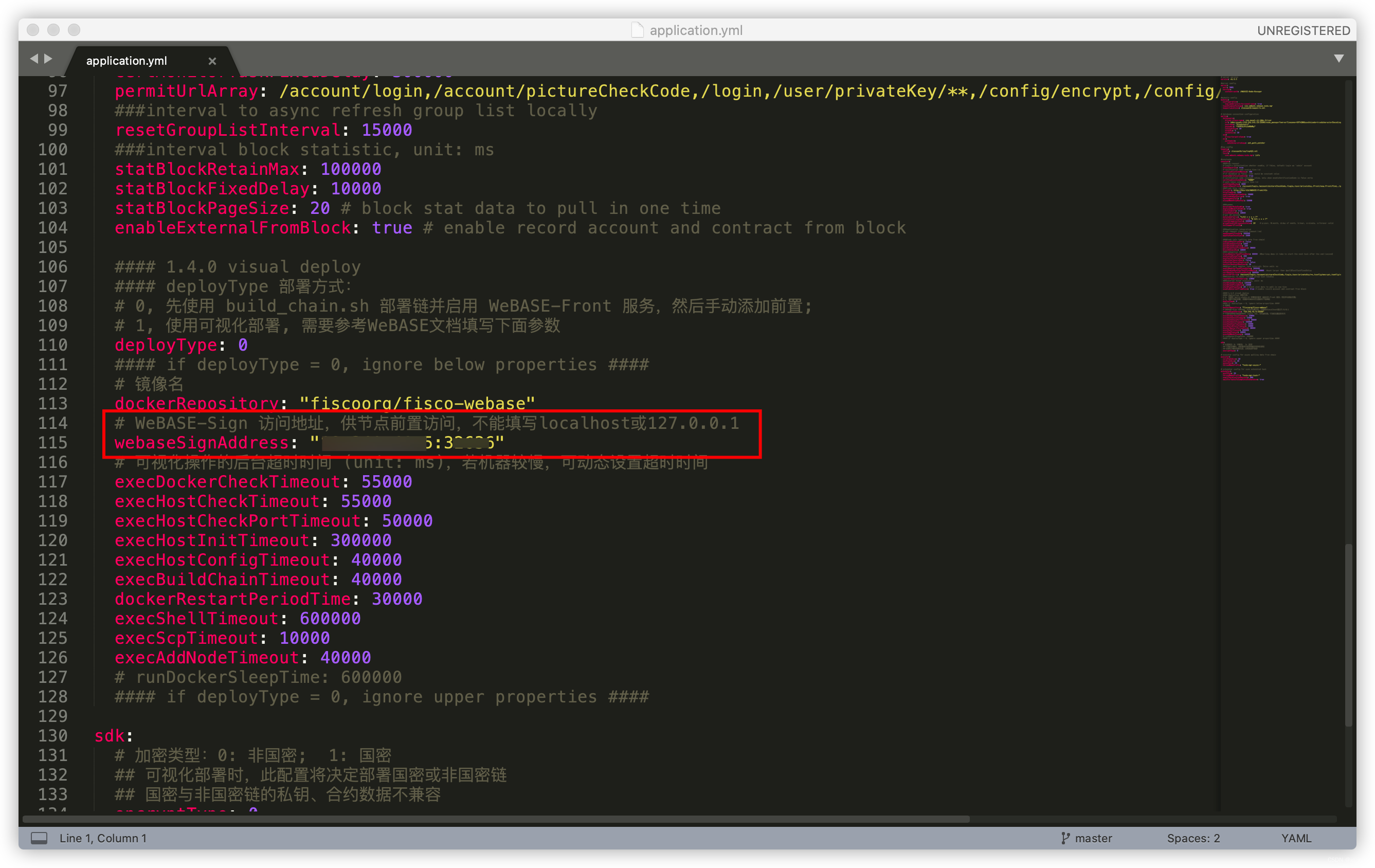This screenshot has height=868, width=1375.
Task: Place cursor on webaseSignAddress key
Action: [202, 443]
